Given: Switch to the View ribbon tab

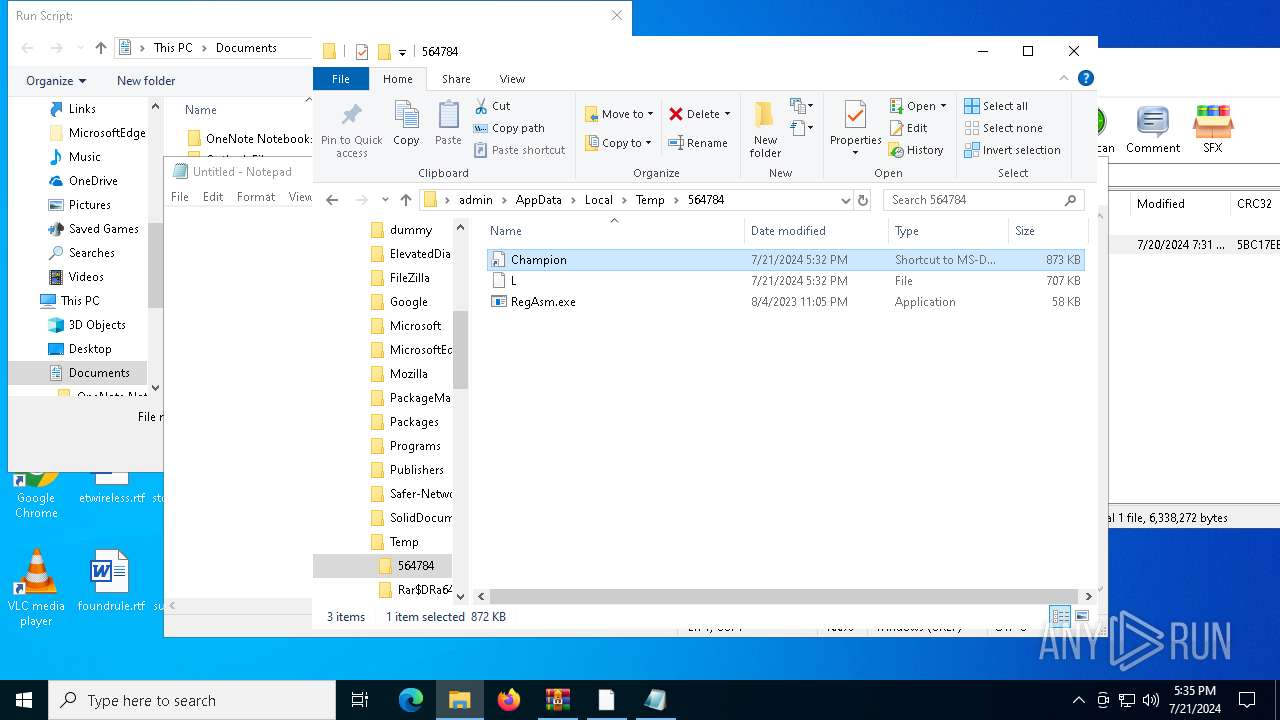Looking at the screenshot, I should click(x=512, y=79).
